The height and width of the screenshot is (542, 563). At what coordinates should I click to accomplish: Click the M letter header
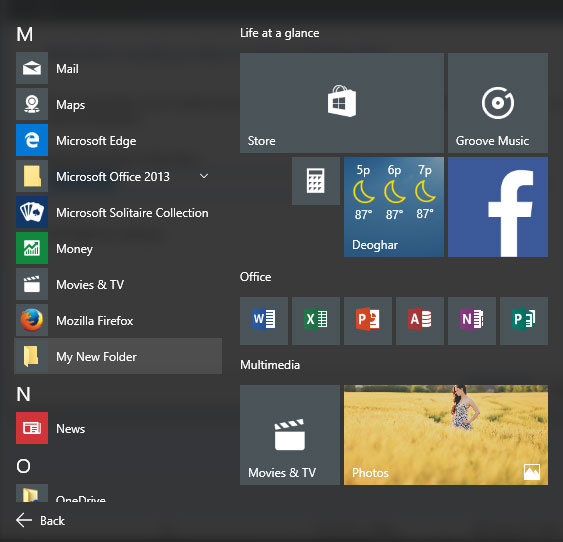[x=24, y=34]
